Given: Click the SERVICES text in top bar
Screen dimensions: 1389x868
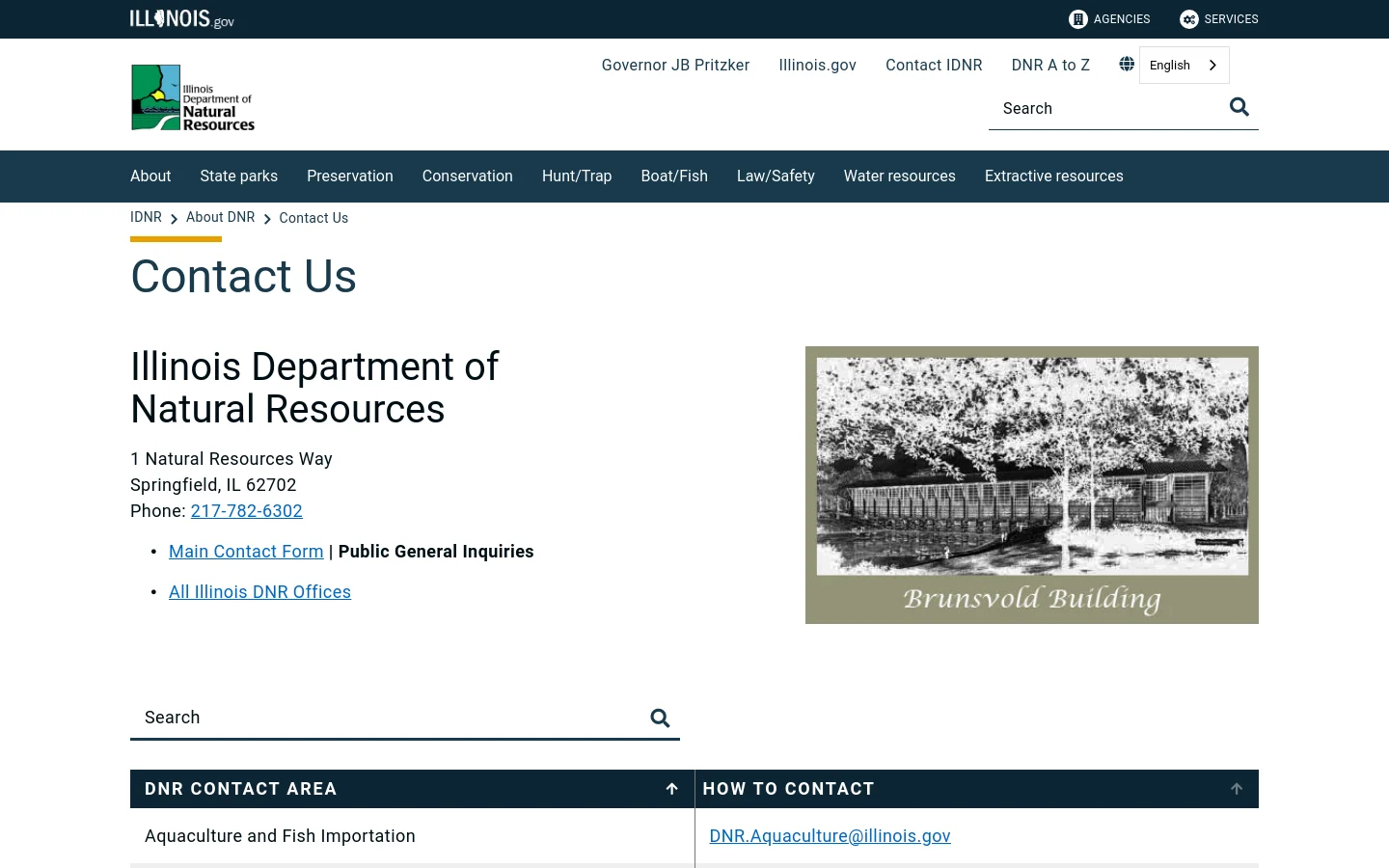Looking at the screenshot, I should point(1232,19).
